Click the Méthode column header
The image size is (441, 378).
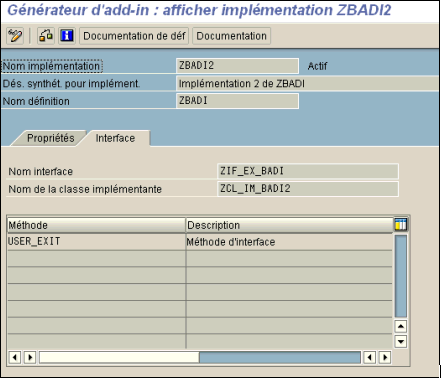[x=96, y=225]
